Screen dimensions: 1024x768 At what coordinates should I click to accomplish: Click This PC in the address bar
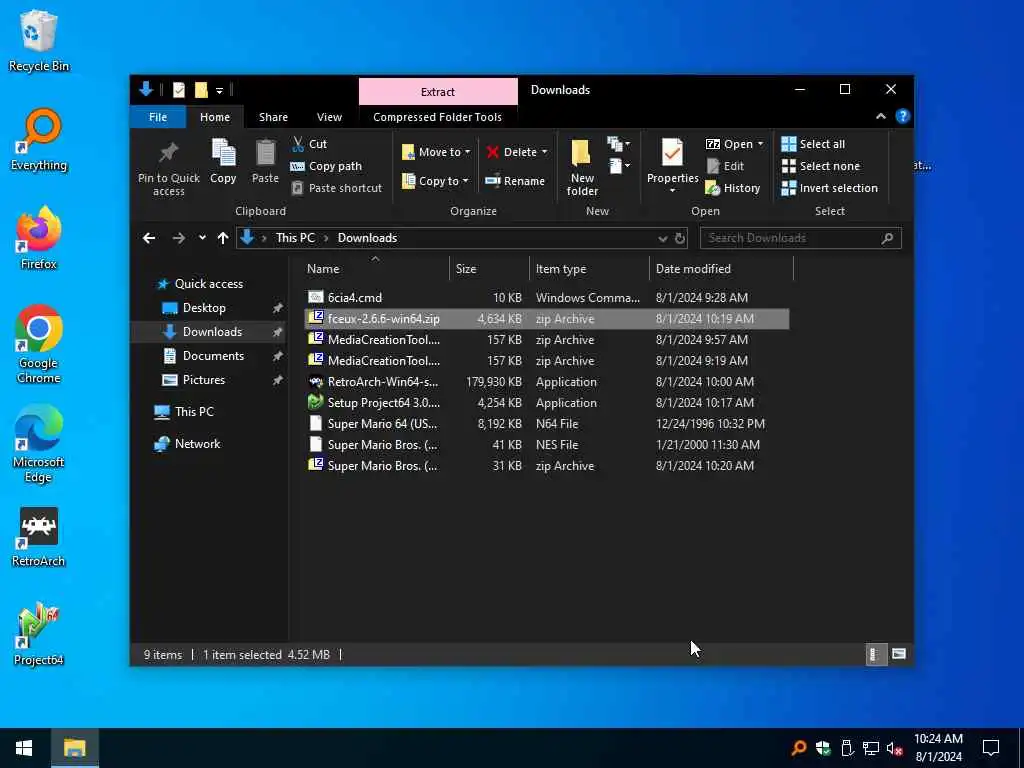pos(295,238)
